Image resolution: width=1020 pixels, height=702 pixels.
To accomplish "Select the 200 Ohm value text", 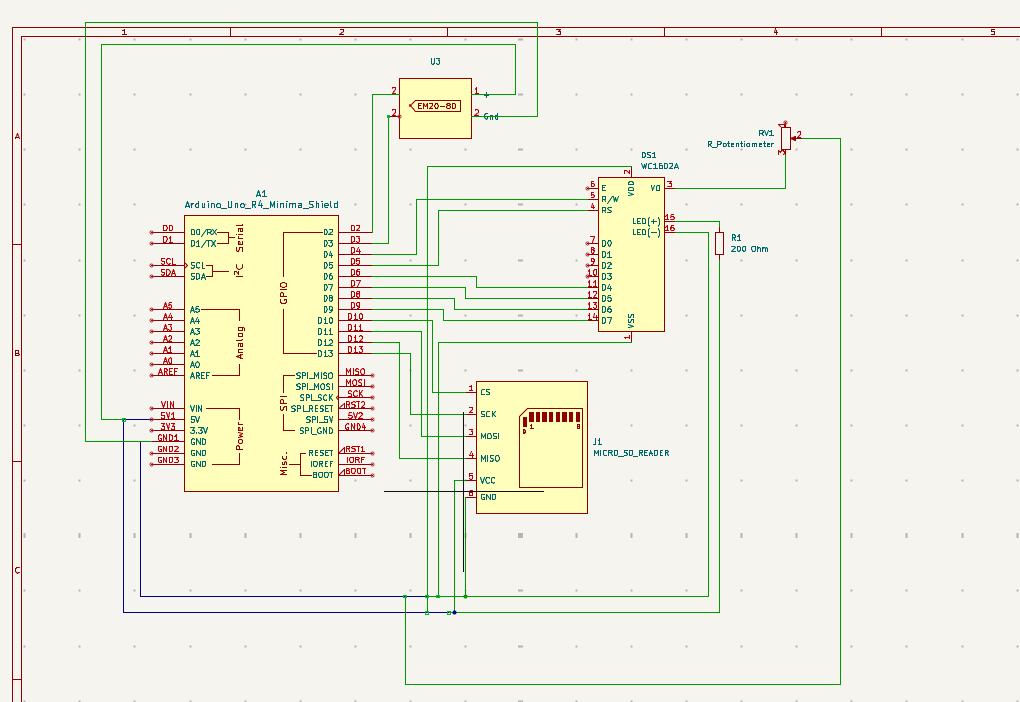I will tap(750, 249).
